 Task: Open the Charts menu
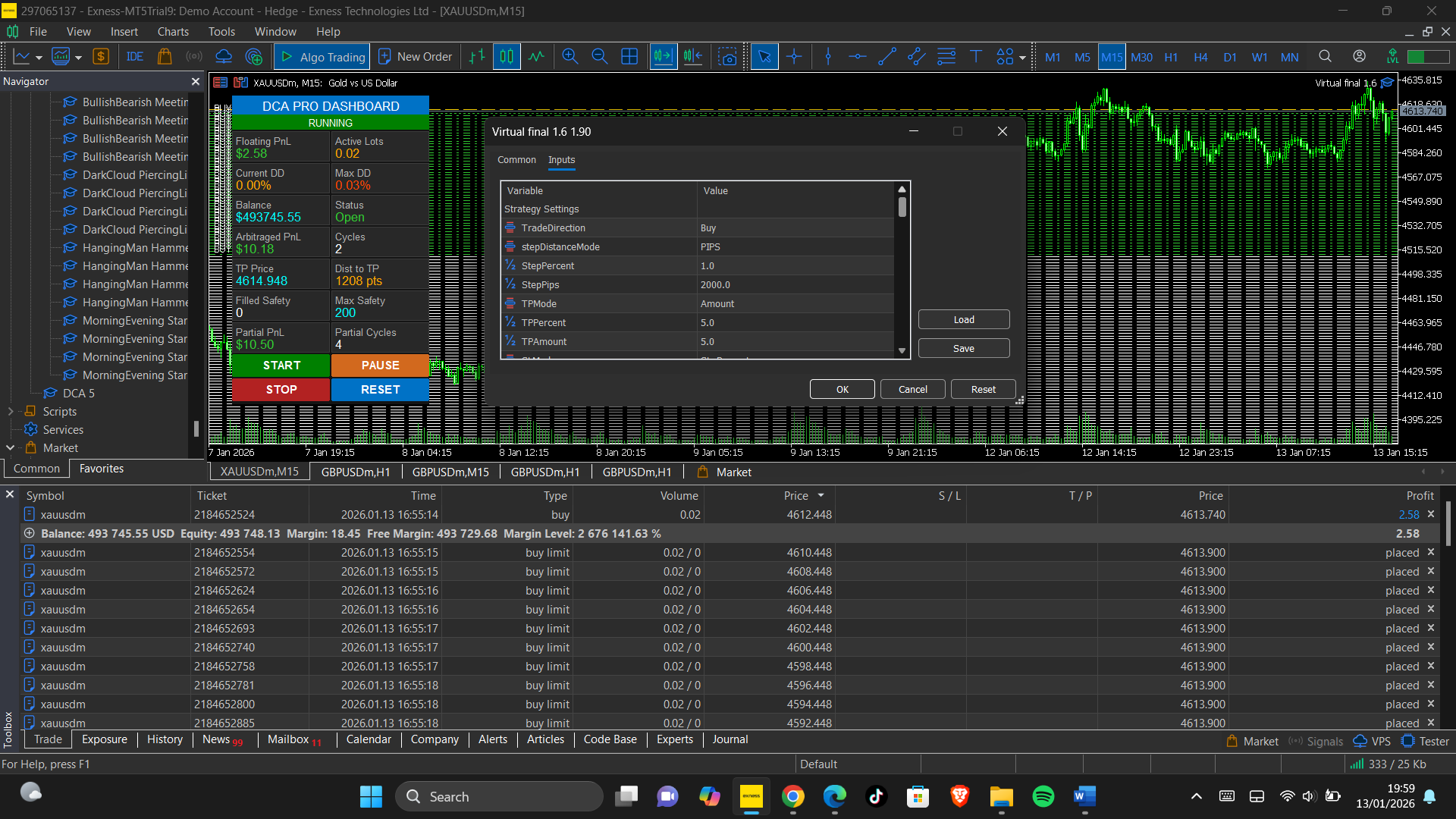pyautogui.click(x=173, y=32)
